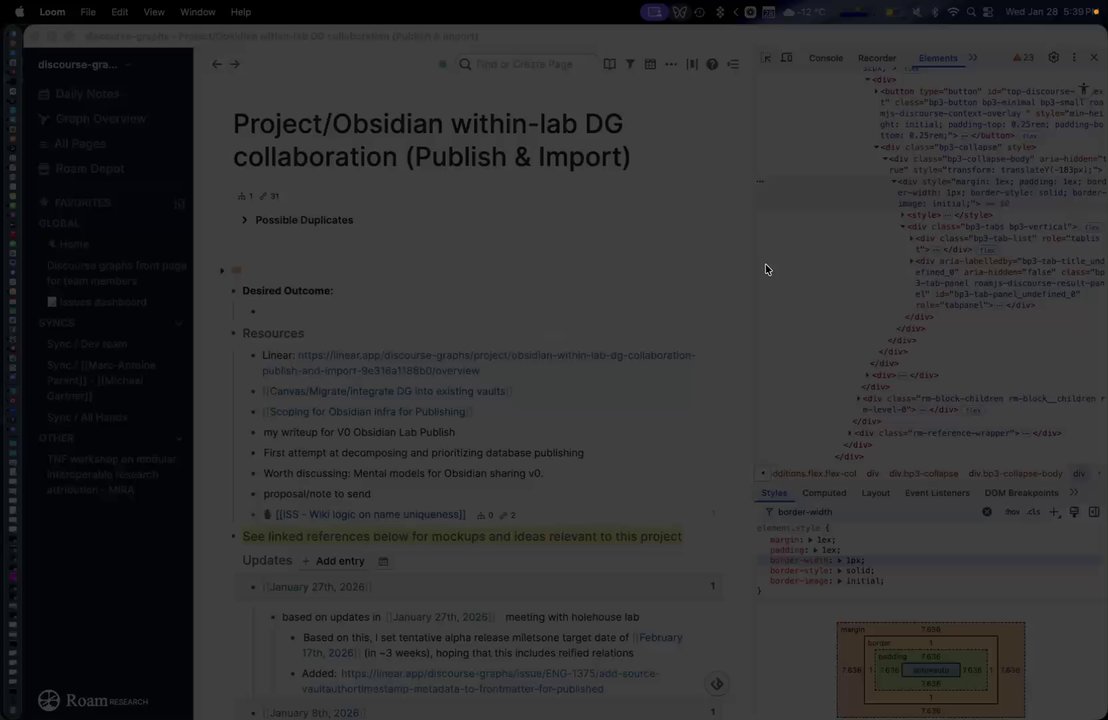Open the Linear project overview link
This screenshot has height=720, width=1108.
click(478, 362)
